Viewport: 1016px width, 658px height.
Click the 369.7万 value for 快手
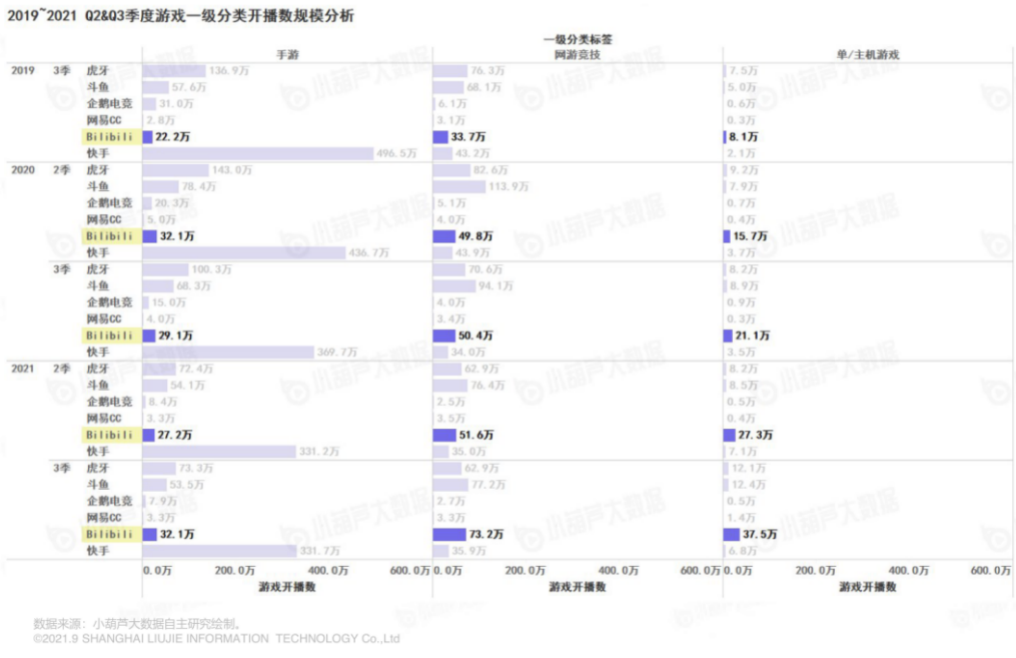pyautogui.click(x=337, y=352)
